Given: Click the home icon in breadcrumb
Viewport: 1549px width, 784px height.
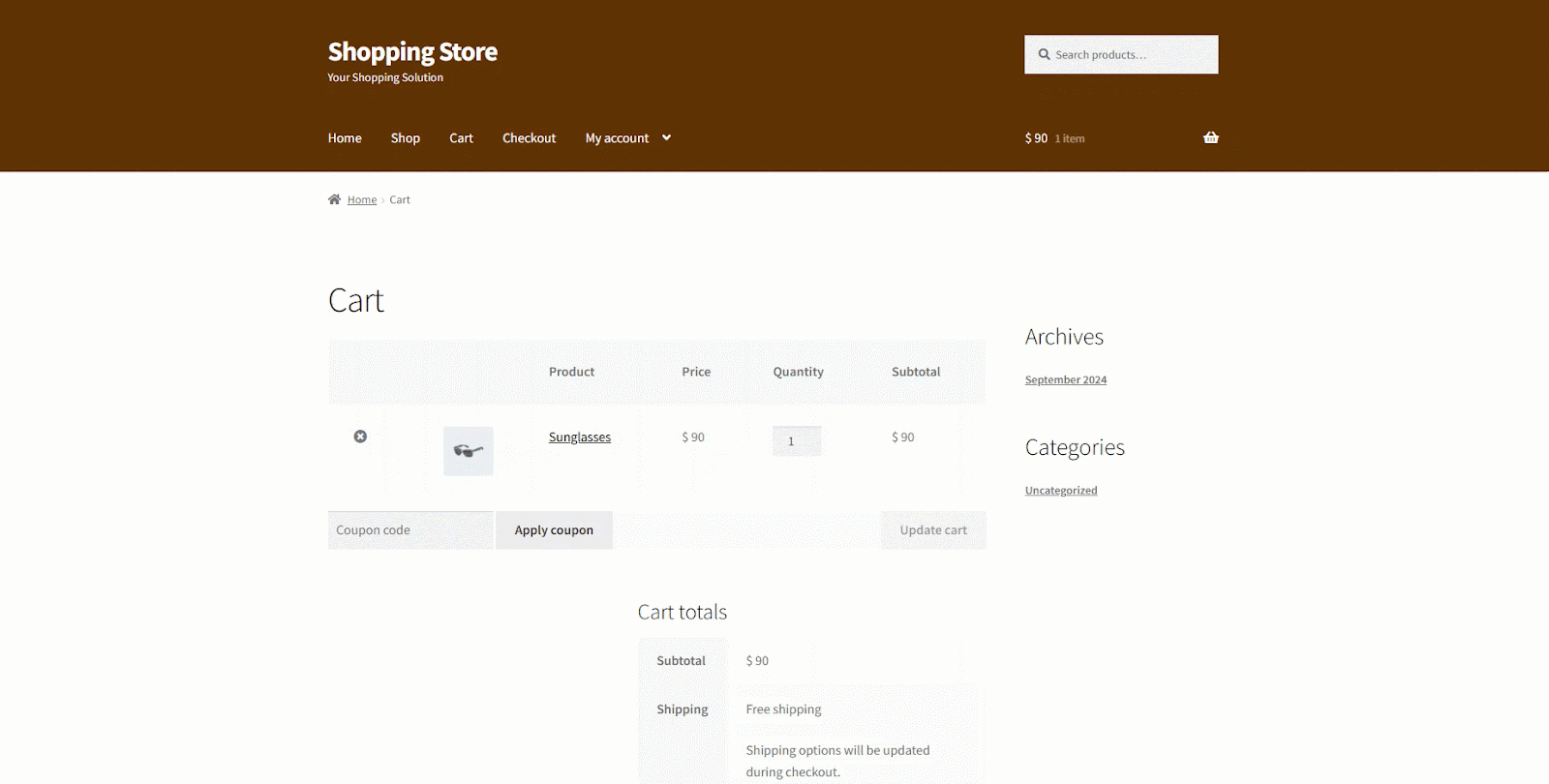Looking at the screenshot, I should [x=334, y=199].
